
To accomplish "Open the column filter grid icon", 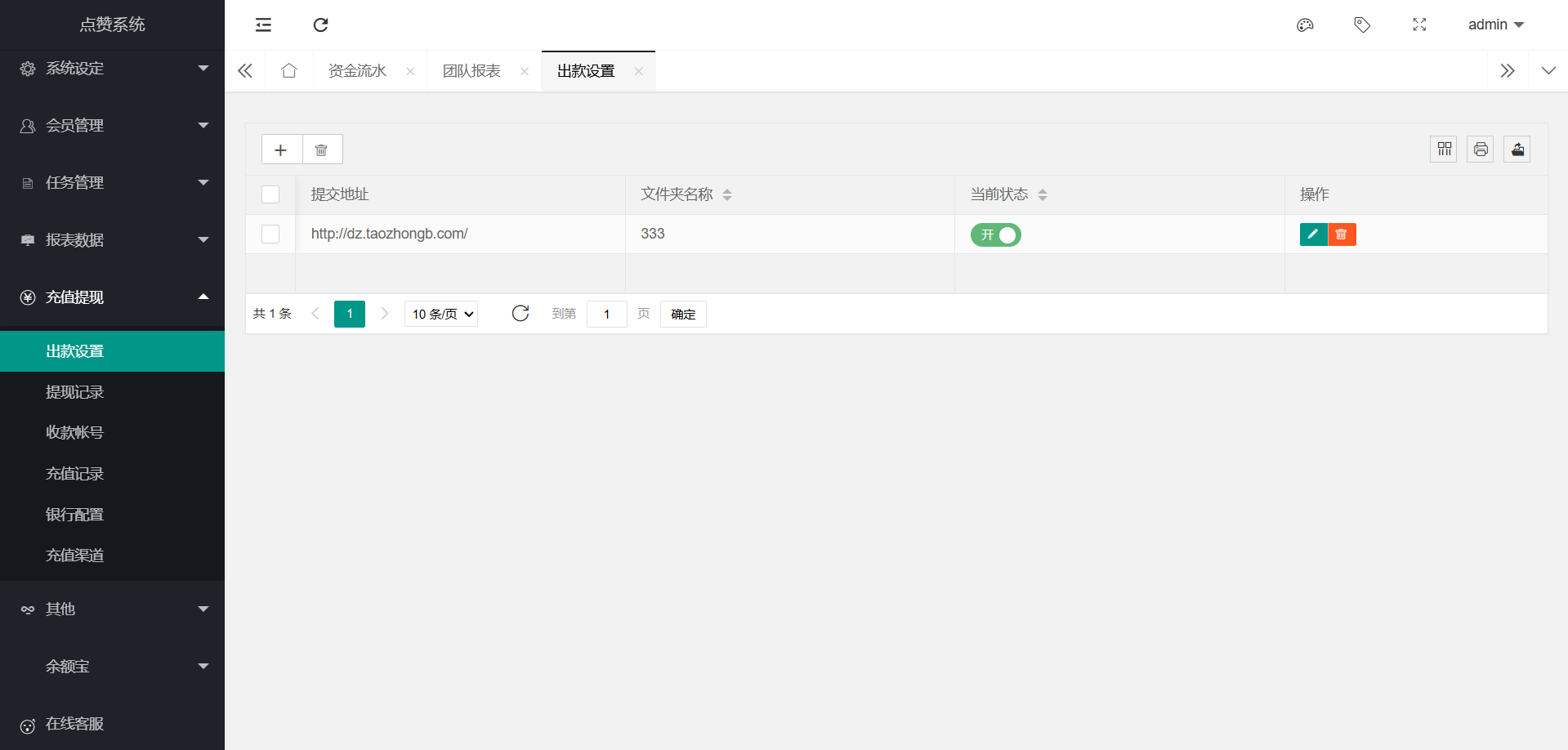I will (1444, 150).
